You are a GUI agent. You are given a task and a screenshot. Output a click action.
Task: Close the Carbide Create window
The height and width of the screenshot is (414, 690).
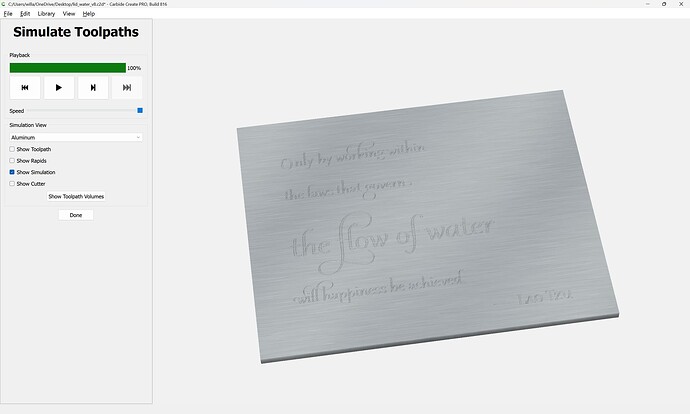(681, 4)
